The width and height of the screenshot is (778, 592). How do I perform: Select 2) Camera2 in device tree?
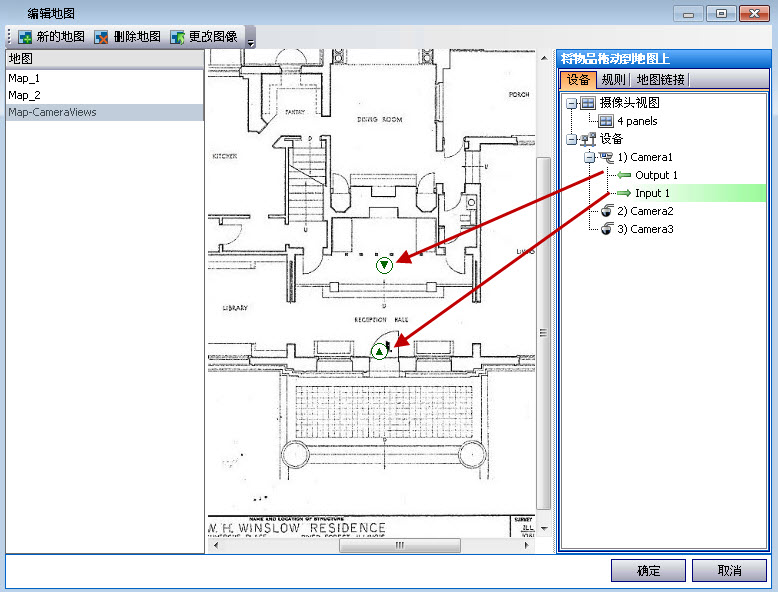click(645, 211)
